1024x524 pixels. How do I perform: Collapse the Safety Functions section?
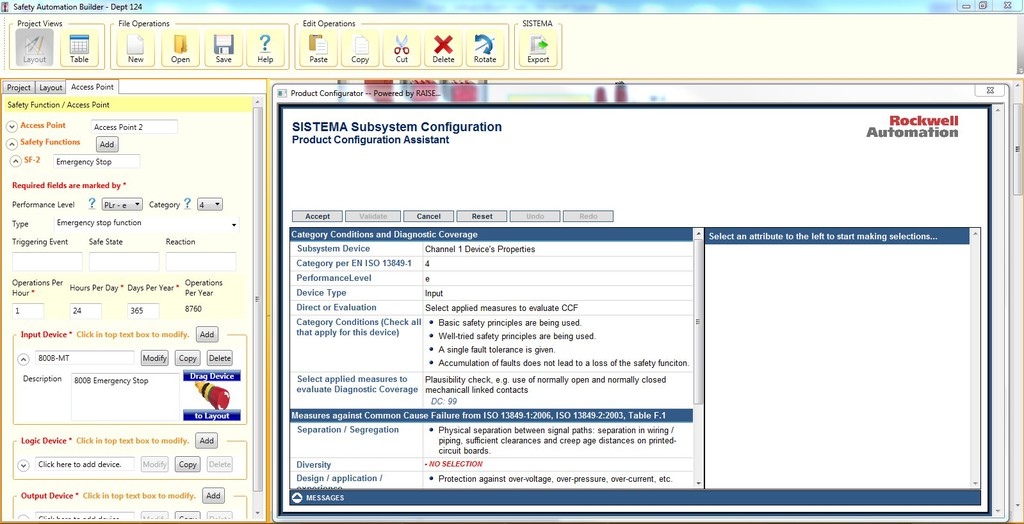tap(12, 144)
